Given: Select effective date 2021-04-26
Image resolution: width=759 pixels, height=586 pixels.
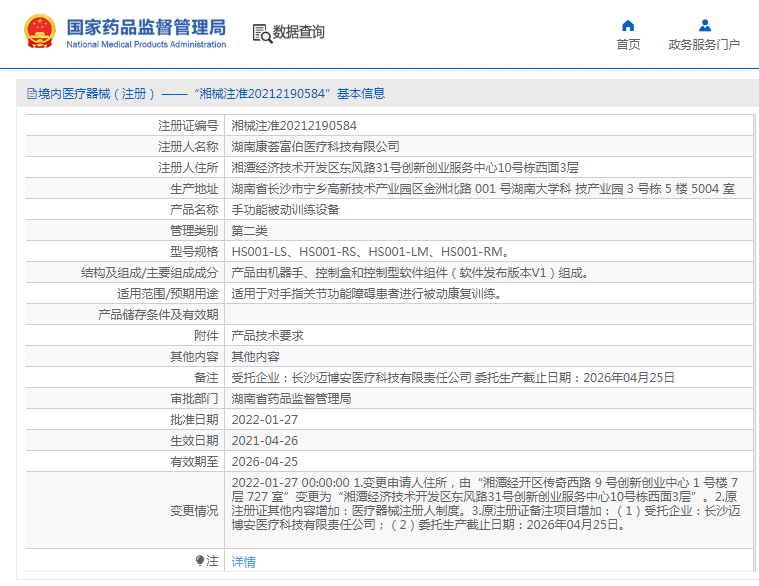Looking at the screenshot, I should coord(264,441).
